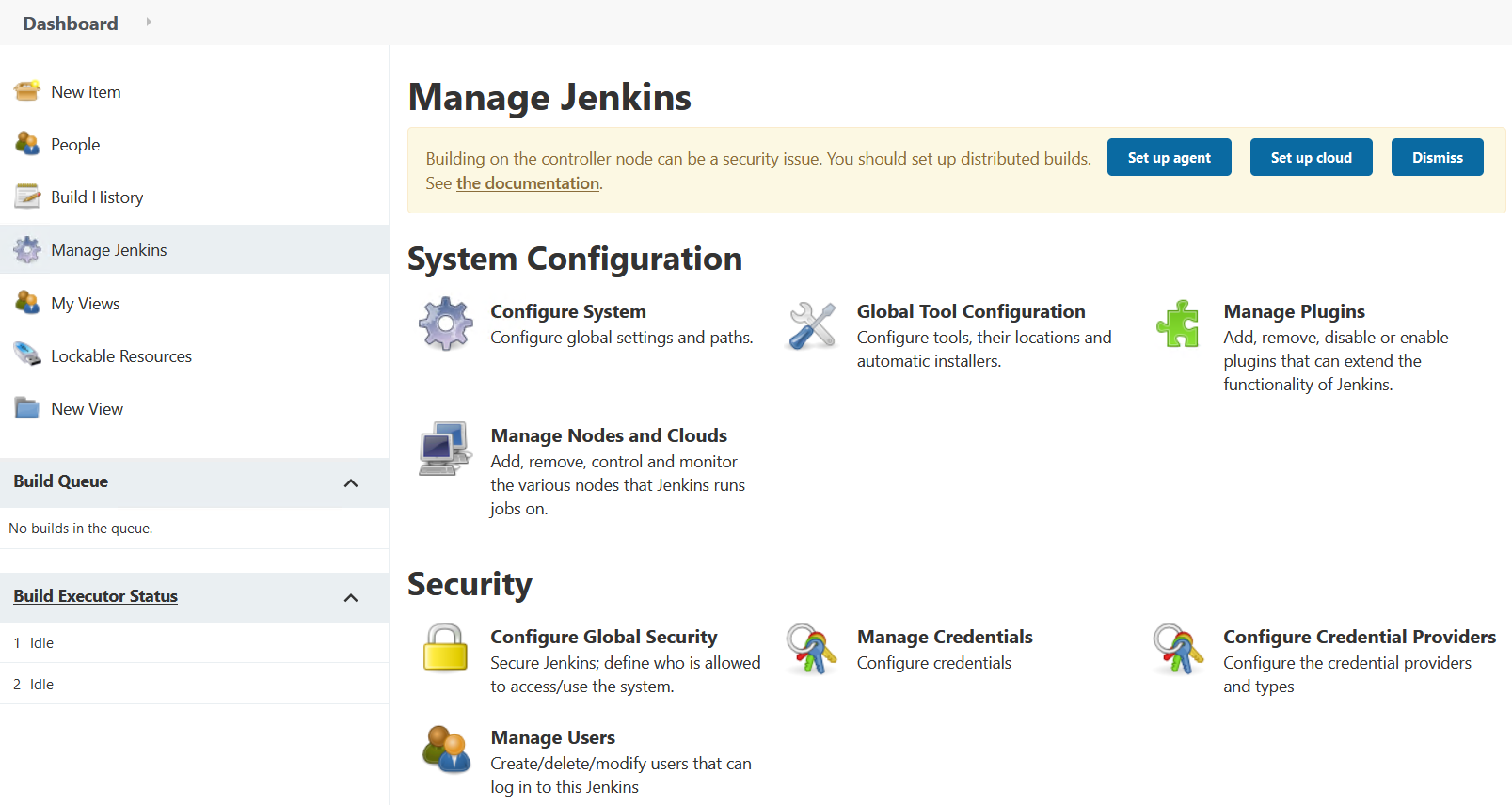Click the System Configuration section heading
This screenshot has height=805, width=1512.
pyautogui.click(x=574, y=259)
